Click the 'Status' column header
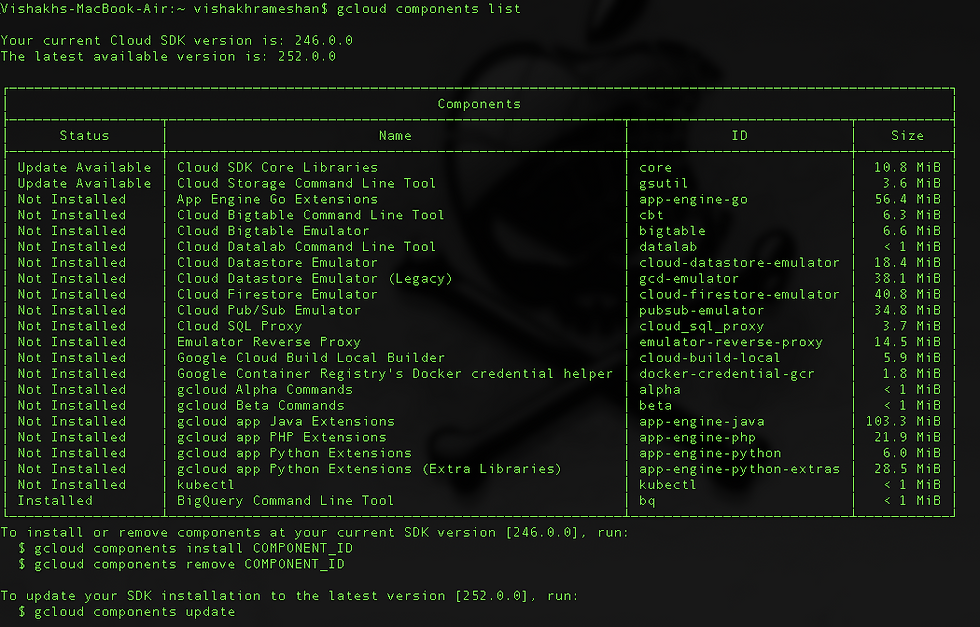980x627 pixels. point(84,136)
